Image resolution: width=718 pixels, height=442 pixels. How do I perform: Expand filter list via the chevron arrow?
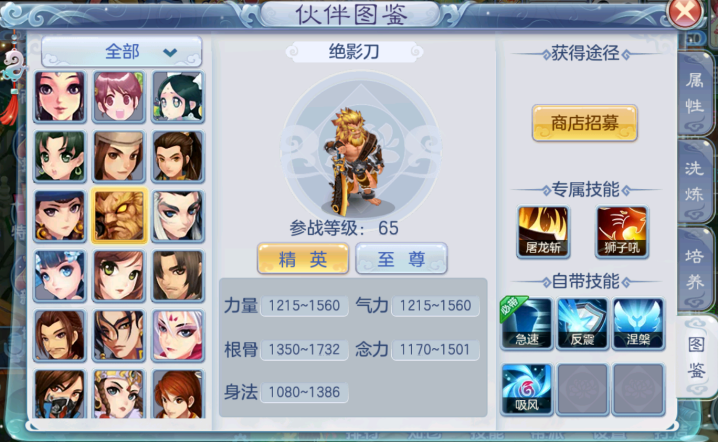[x=170, y=53]
